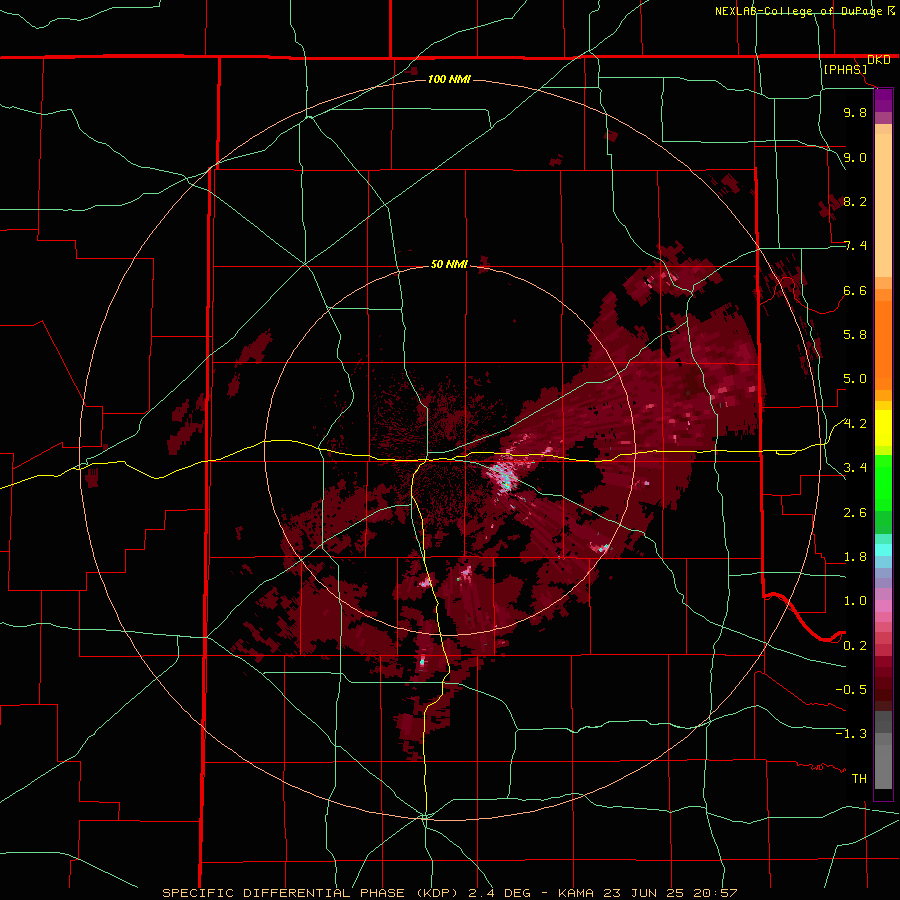
Task: Click the 23 JUN 25 date text
Action: click(643, 893)
